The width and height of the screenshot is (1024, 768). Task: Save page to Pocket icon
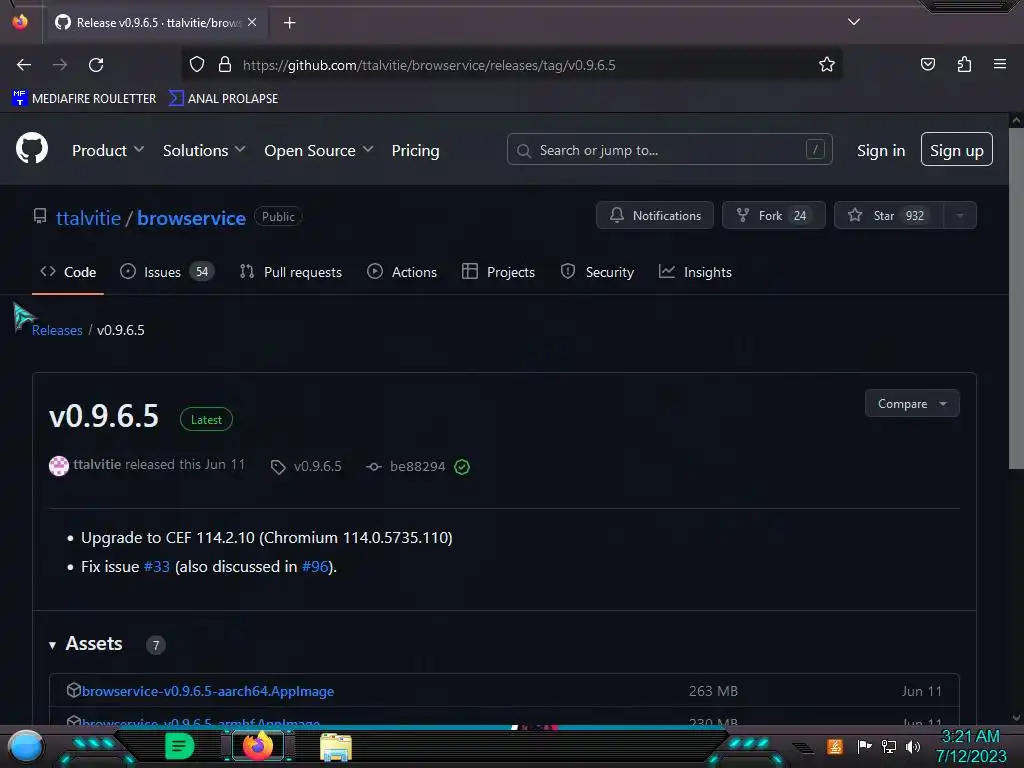click(927, 64)
